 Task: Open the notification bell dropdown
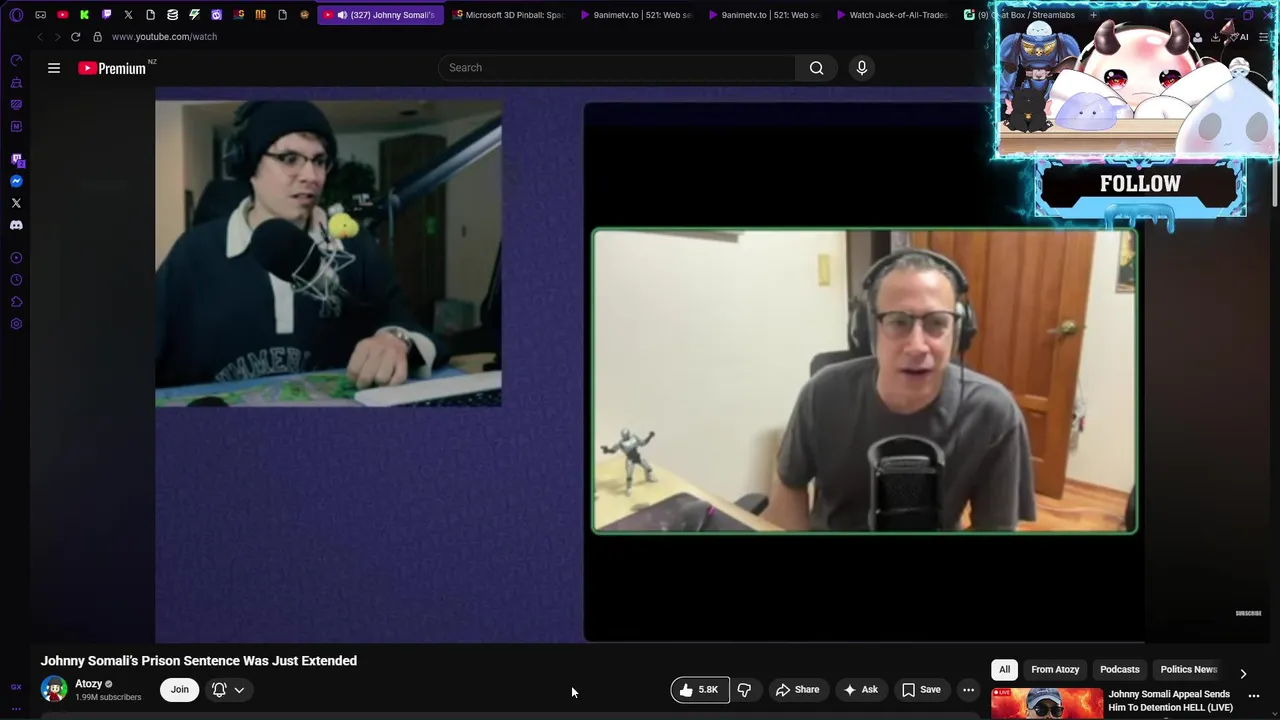click(228, 689)
